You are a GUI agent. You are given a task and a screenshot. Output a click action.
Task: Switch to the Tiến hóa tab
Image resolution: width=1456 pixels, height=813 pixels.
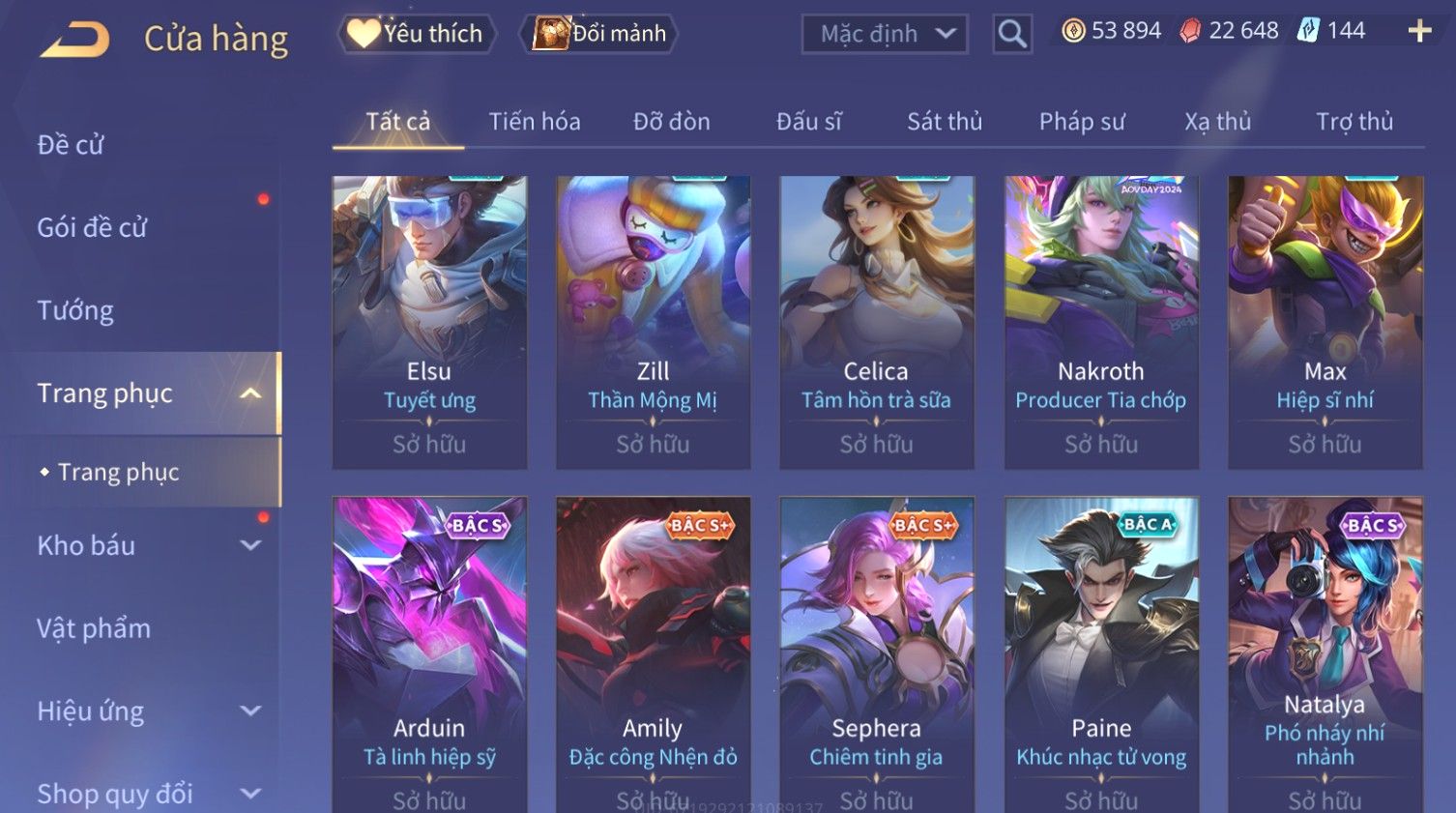point(535,122)
